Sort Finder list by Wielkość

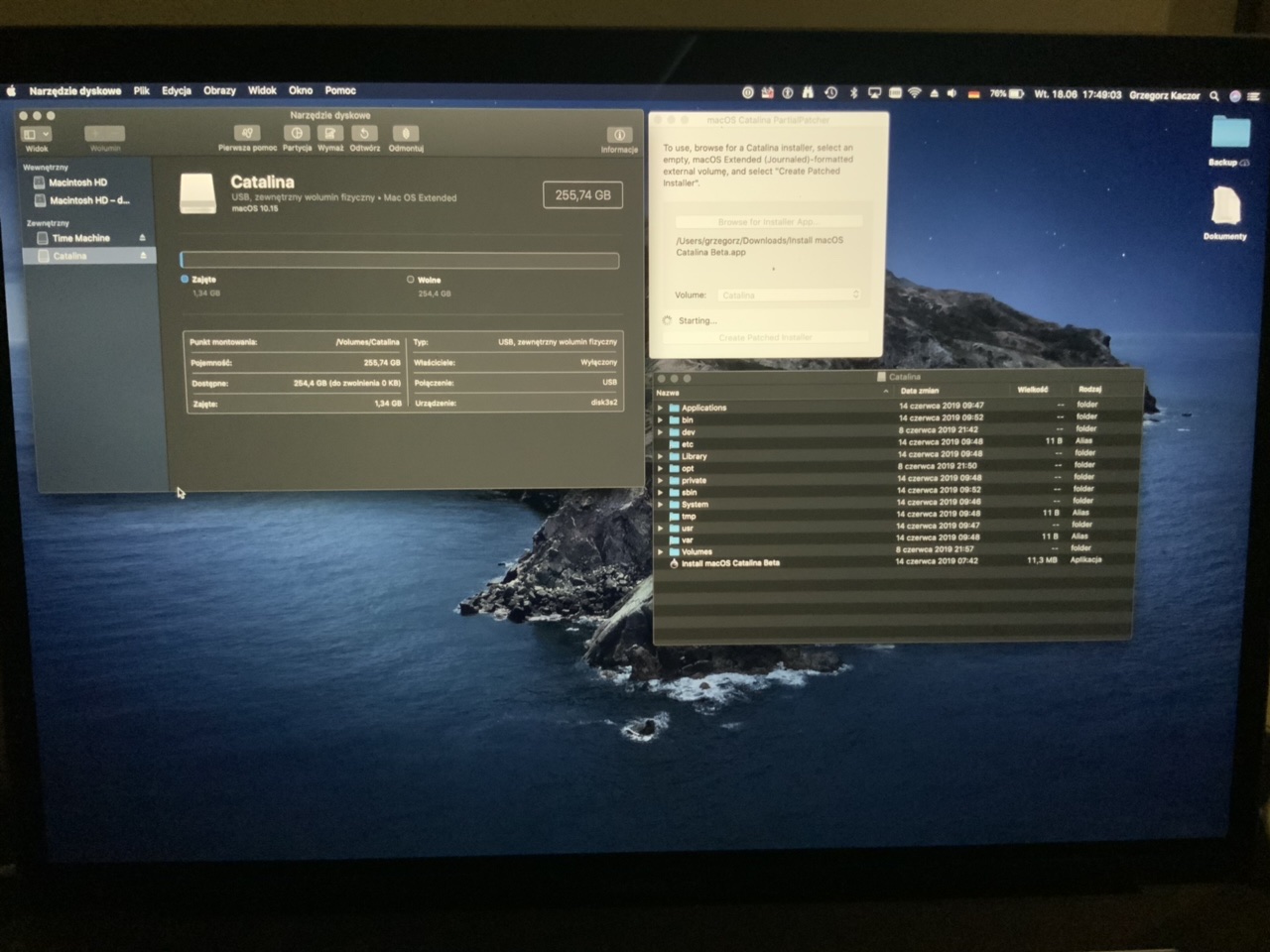point(1033,390)
